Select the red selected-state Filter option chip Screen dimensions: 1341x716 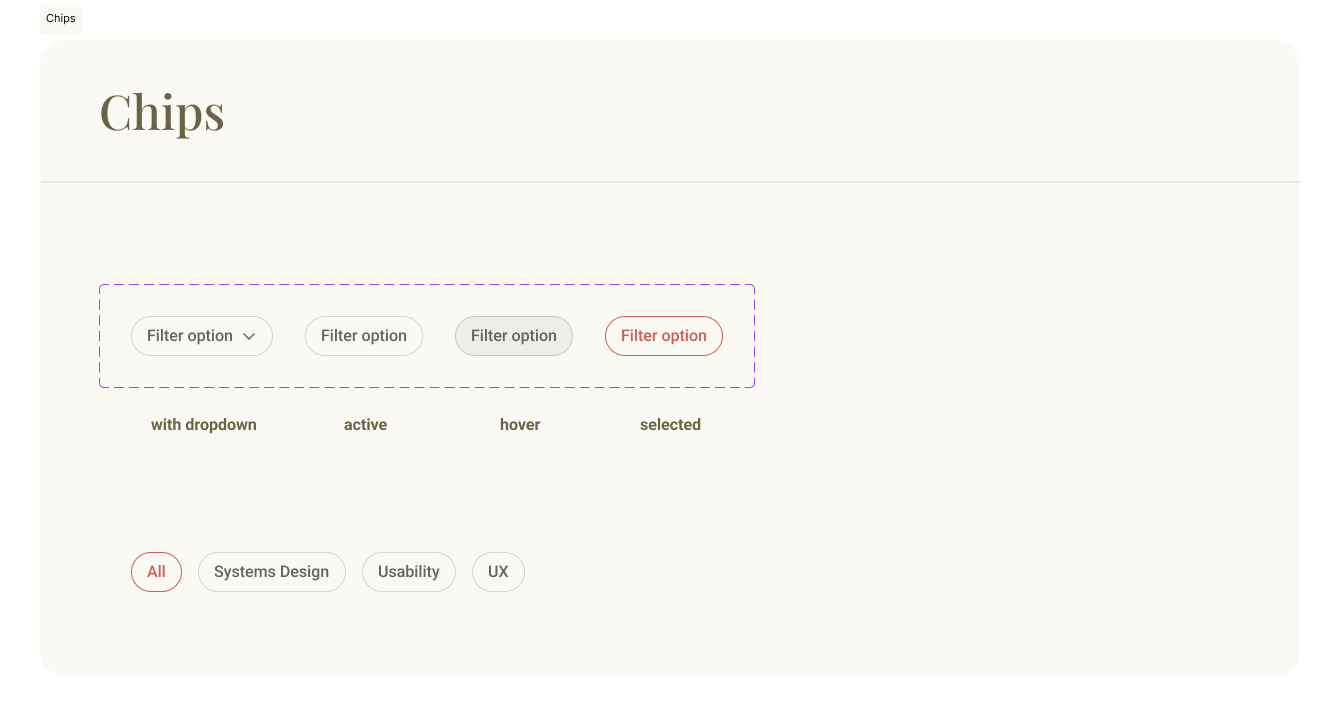[663, 336]
